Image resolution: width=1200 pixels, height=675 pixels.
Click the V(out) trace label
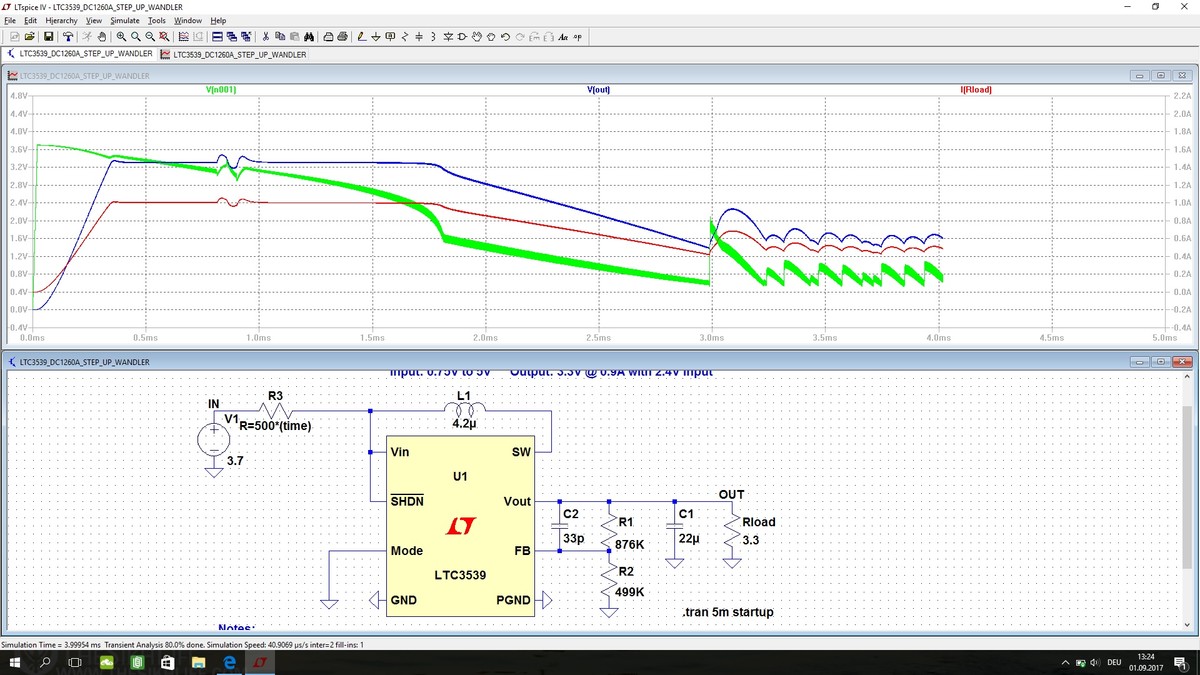[x=599, y=90]
